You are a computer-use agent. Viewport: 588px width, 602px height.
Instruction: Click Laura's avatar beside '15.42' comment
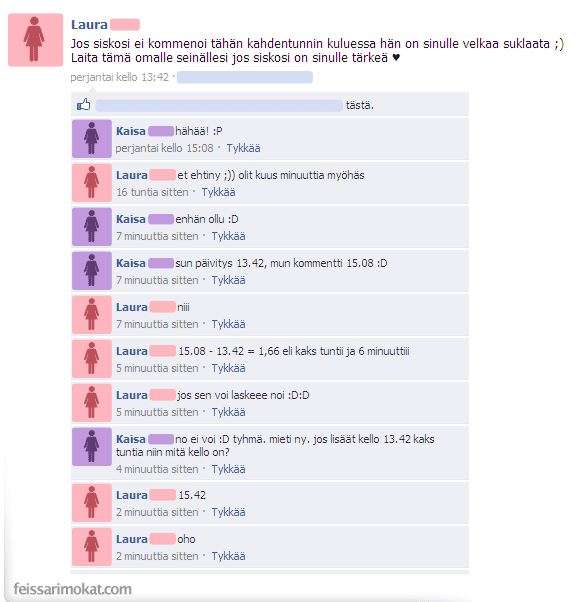[x=92, y=503]
